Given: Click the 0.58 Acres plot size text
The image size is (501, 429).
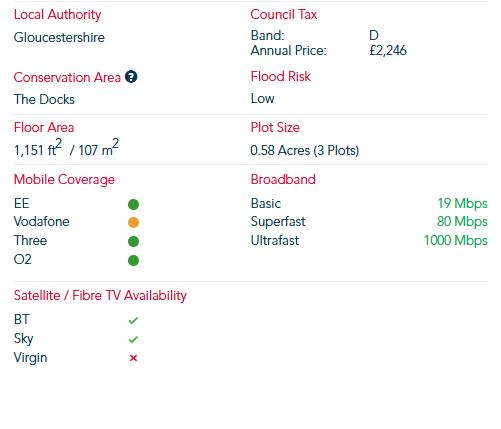Looking at the screenshot, I should coord(305,150).
